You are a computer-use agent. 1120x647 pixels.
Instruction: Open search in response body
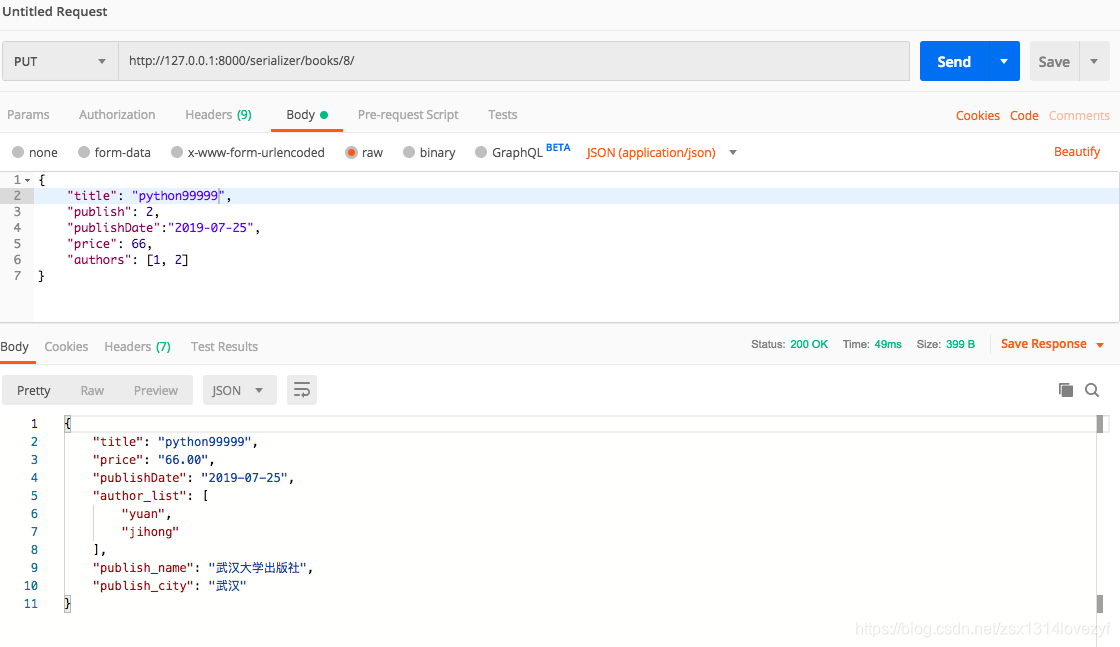(1092, 390)
